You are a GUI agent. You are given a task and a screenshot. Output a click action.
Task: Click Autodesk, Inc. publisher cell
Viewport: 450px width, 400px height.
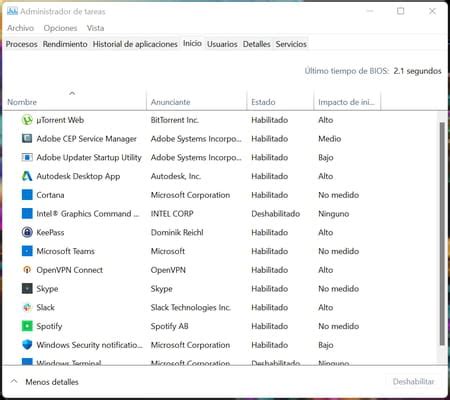pos(176,176)
